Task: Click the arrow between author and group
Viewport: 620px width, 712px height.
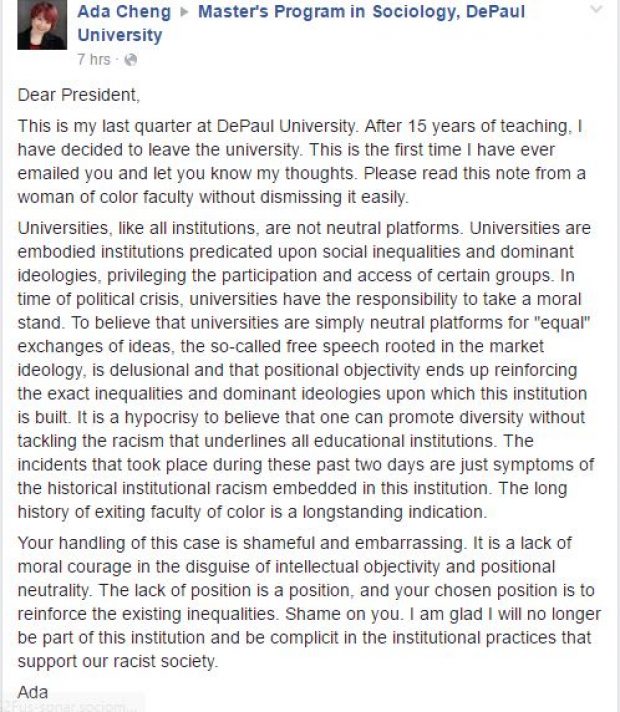Action: (186, 13)
